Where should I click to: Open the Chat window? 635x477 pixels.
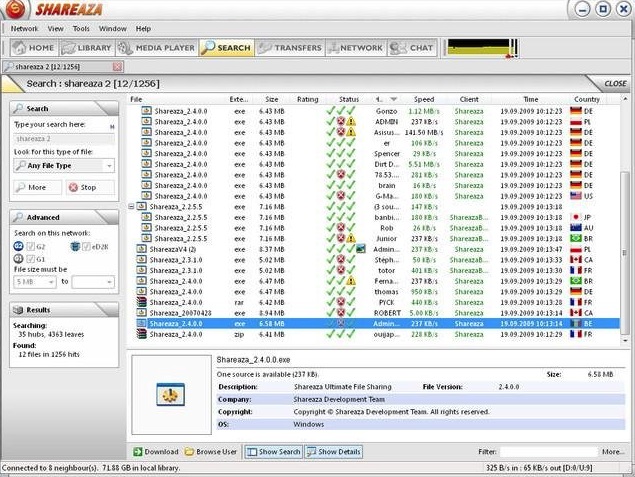coord(412,47)
